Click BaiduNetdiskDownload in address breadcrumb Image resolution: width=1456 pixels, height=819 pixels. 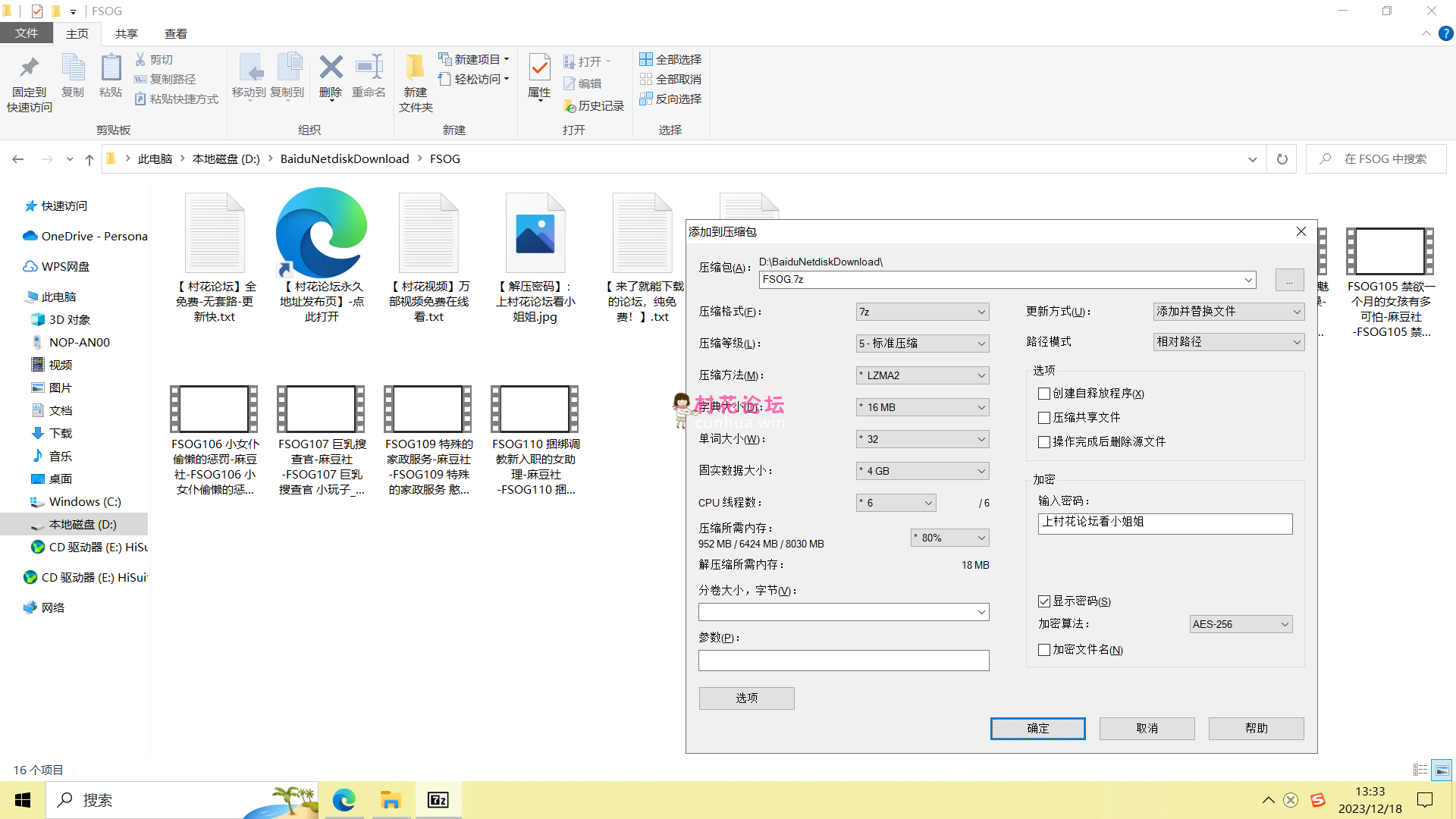[344, 159]
